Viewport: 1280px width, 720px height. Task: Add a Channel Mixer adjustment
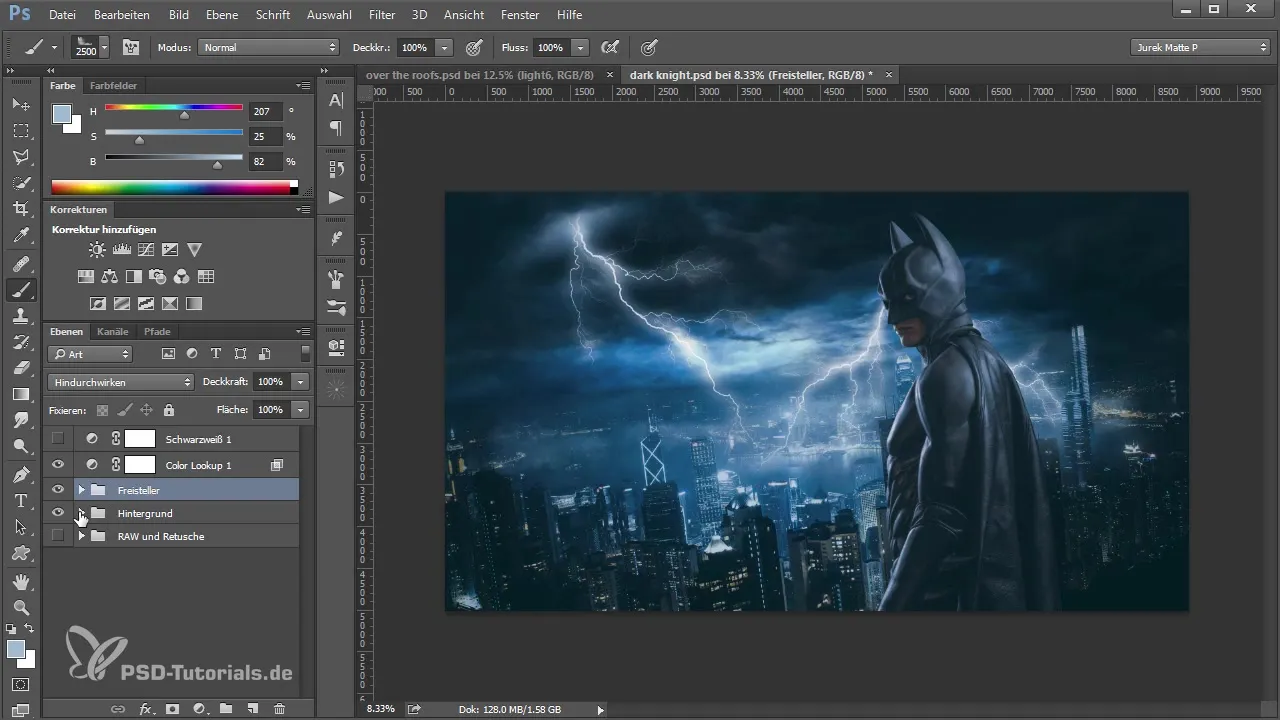pyautogui.click(x=182, y=277)
